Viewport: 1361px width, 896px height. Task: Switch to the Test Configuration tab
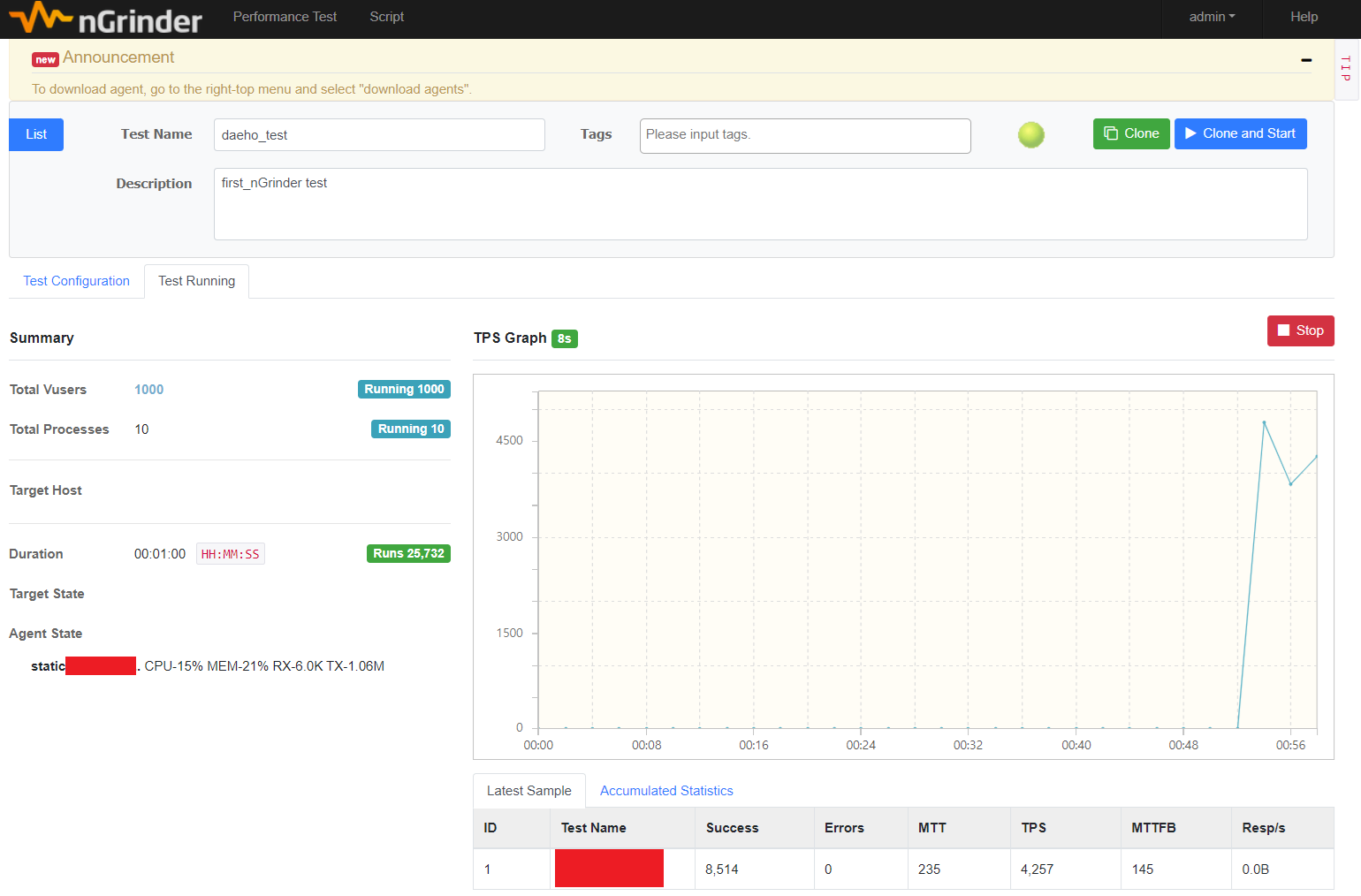click(x=76, y=281)
